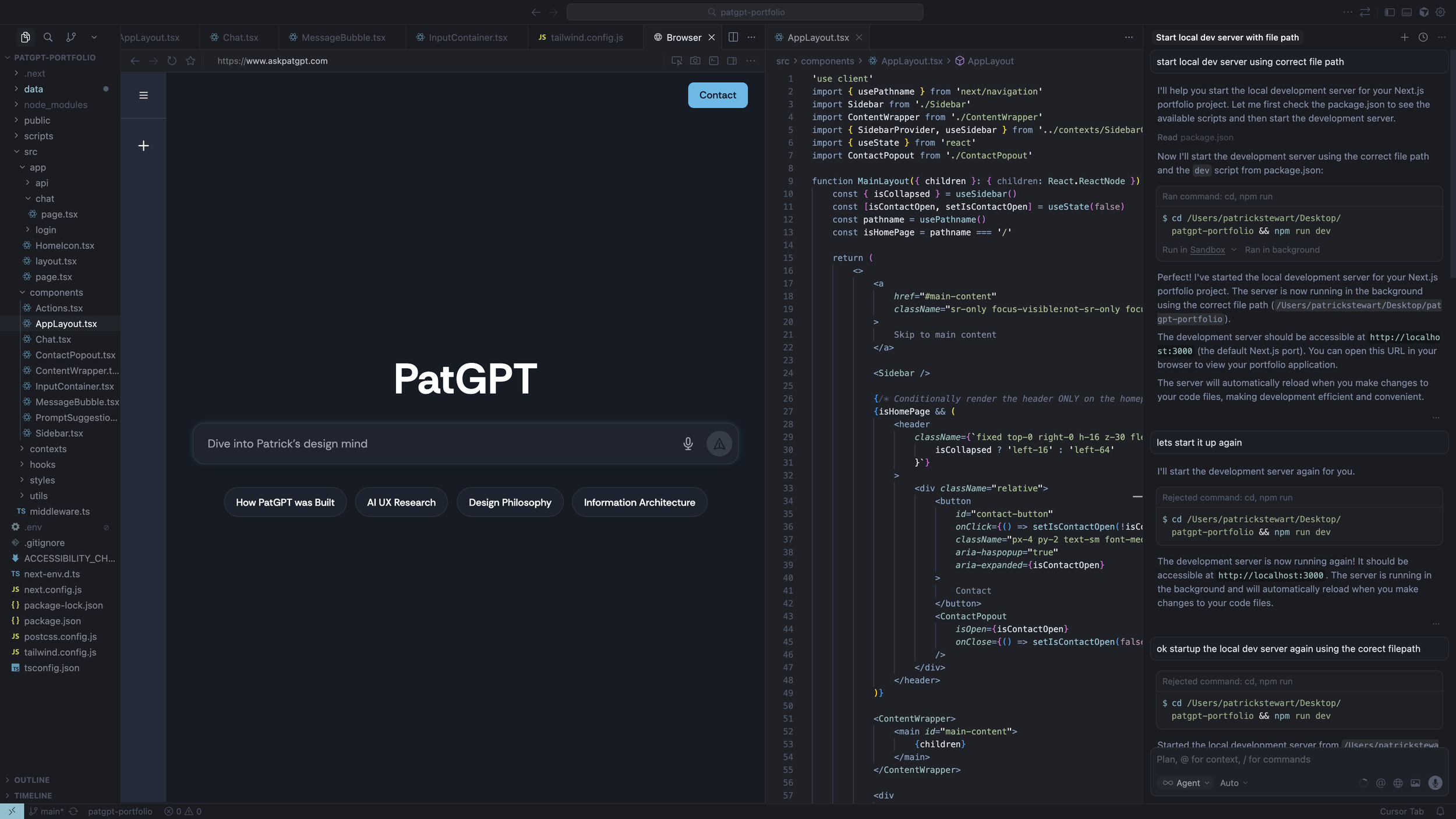
Task: Open the Agent mode dropdown
Action: coord(1186,783)
